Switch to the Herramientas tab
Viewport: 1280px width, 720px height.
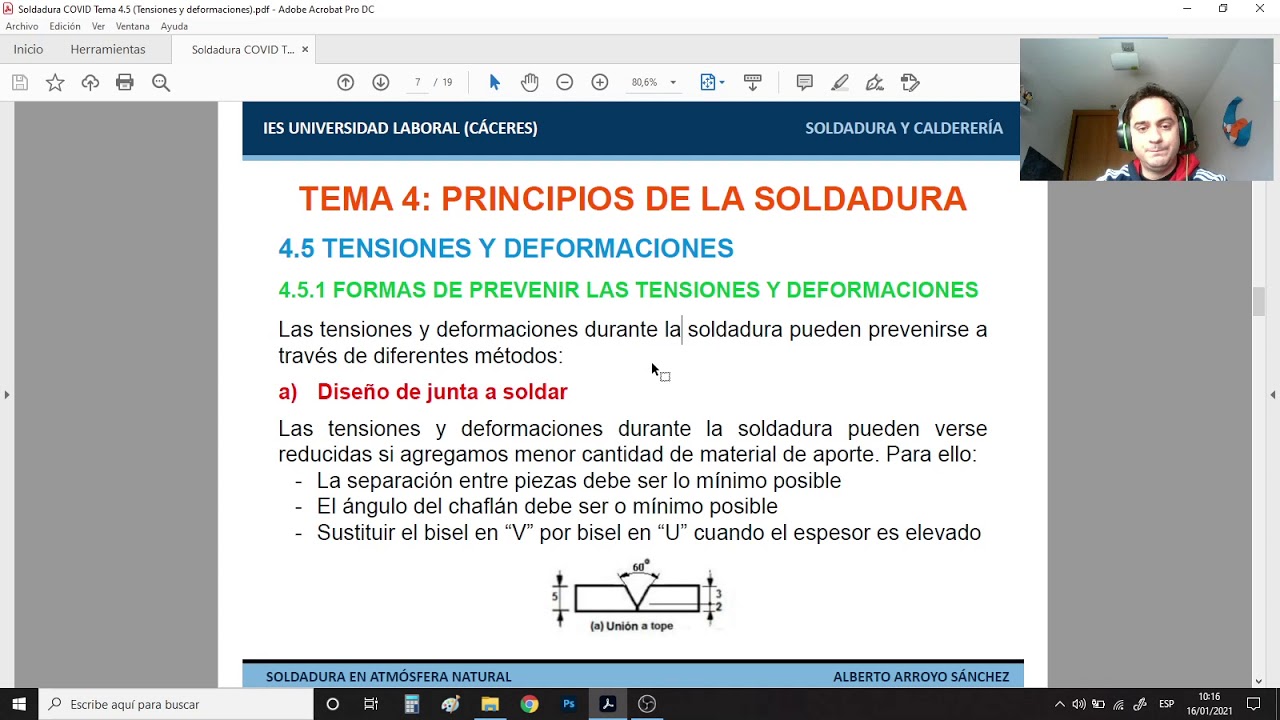coord(108,49)
